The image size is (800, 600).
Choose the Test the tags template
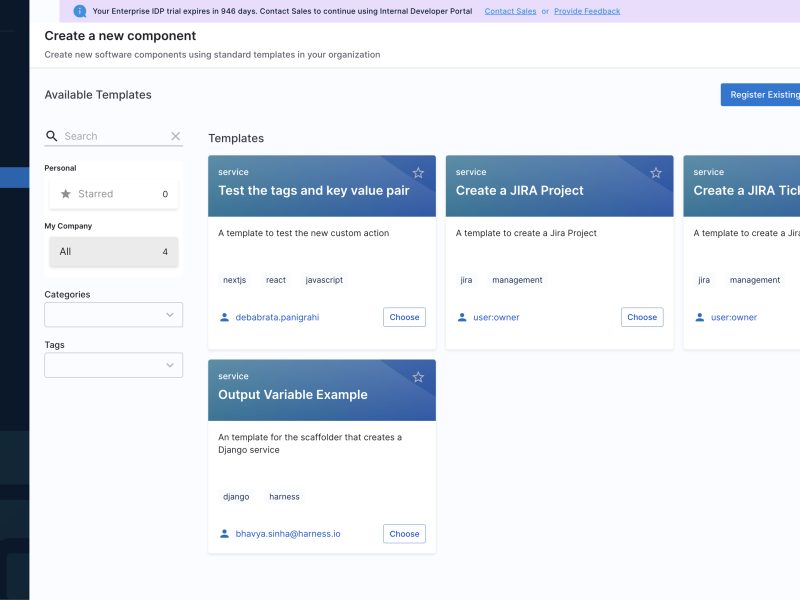pos(404,317)
